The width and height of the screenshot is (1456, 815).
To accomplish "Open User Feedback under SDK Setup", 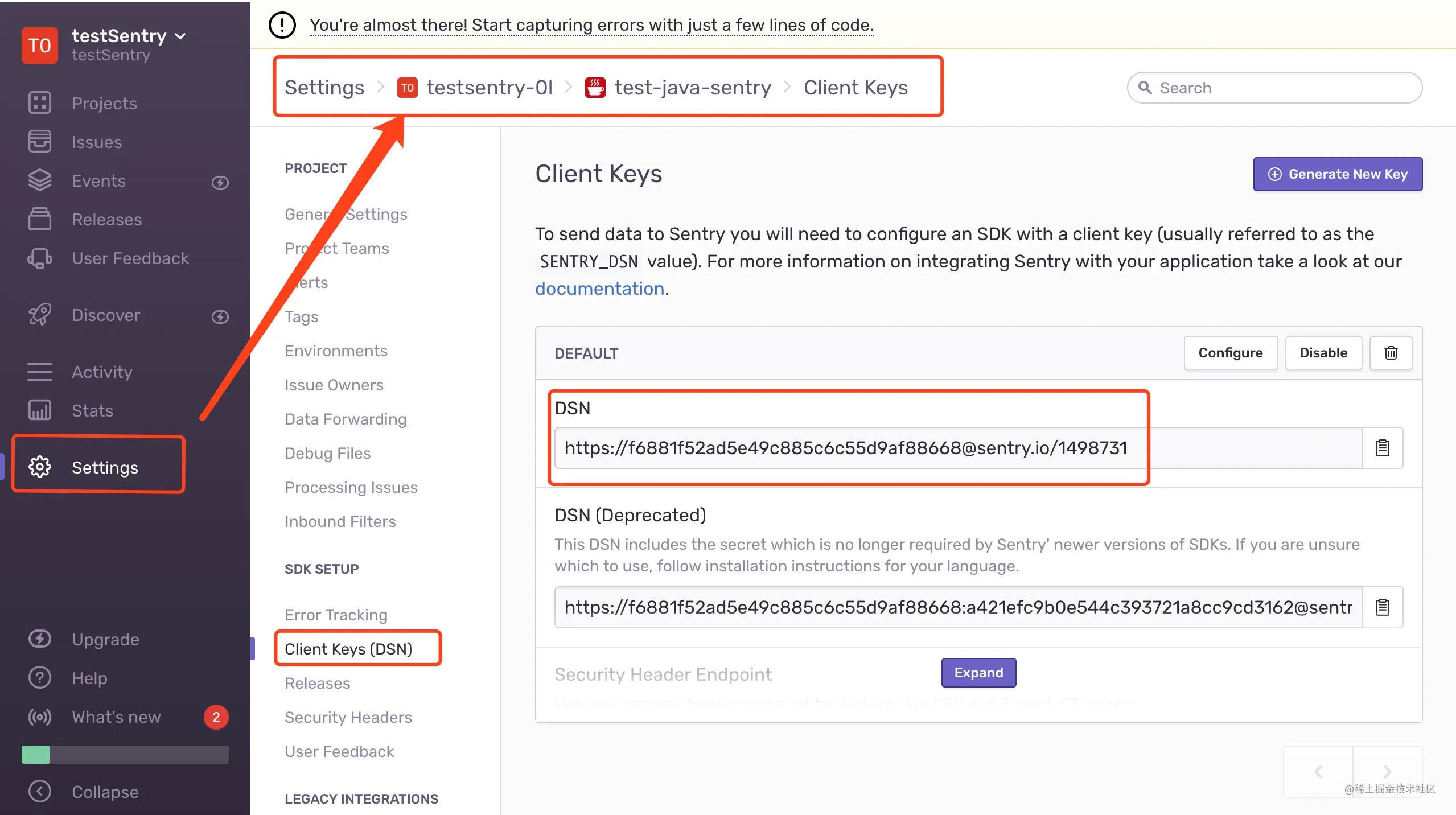I will 339,751.
